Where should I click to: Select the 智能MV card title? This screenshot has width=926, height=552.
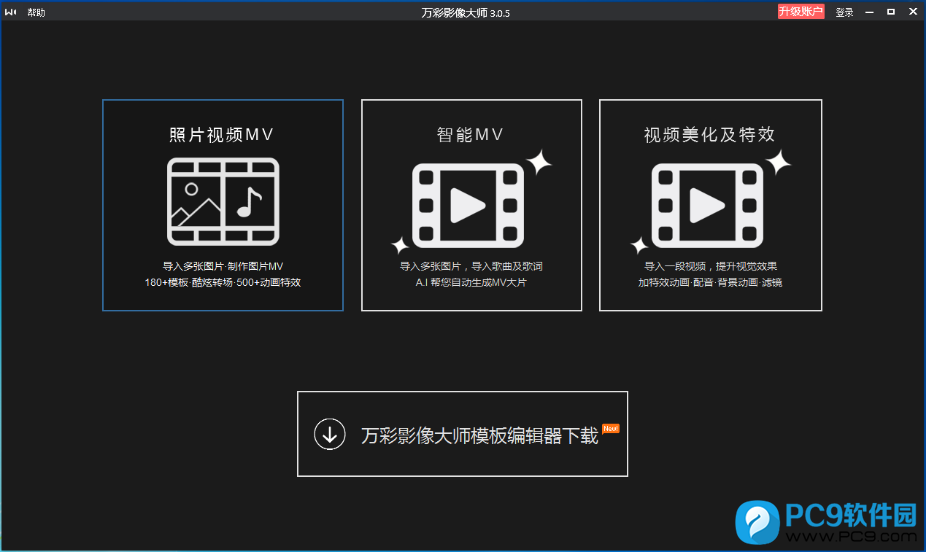pyautogui.click(x=470, y=135)
